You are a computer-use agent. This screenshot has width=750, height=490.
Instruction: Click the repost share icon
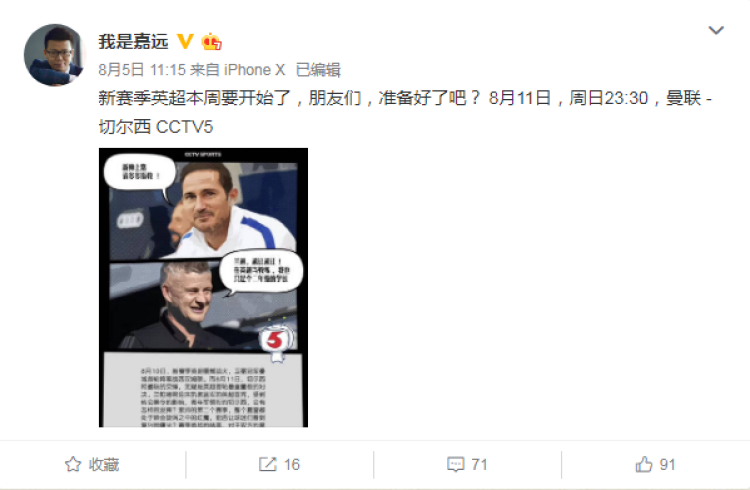(267, 464)
